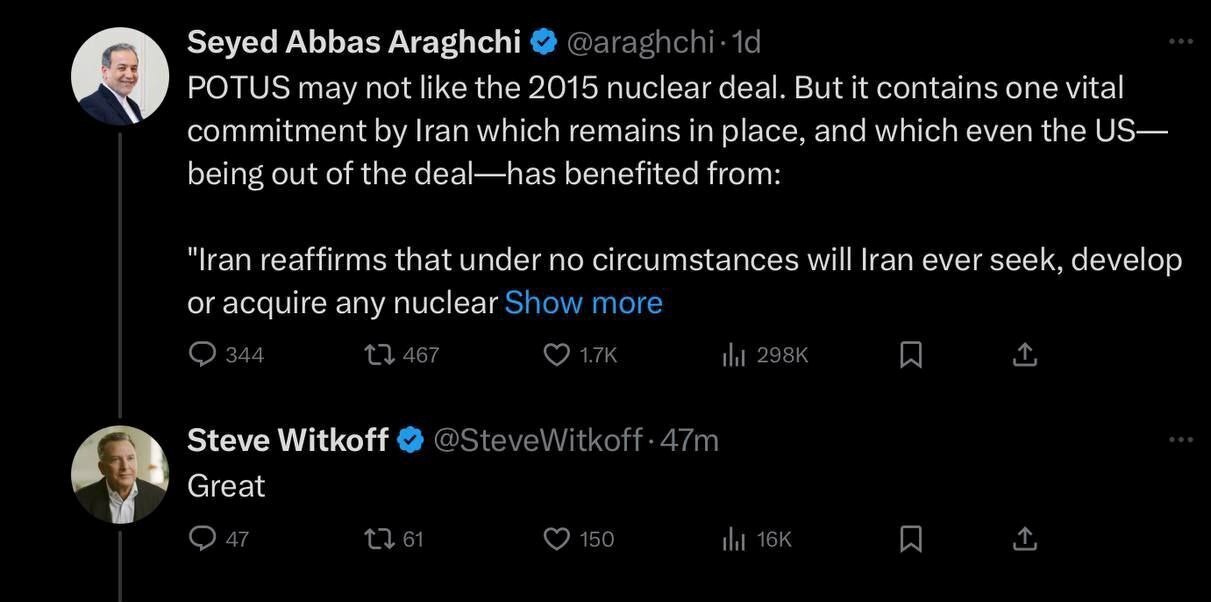Like Araghchi's tweet with 1.7K hearts
The height and width of the screenshot is (602, 1211).
click(x=581, y=355)
